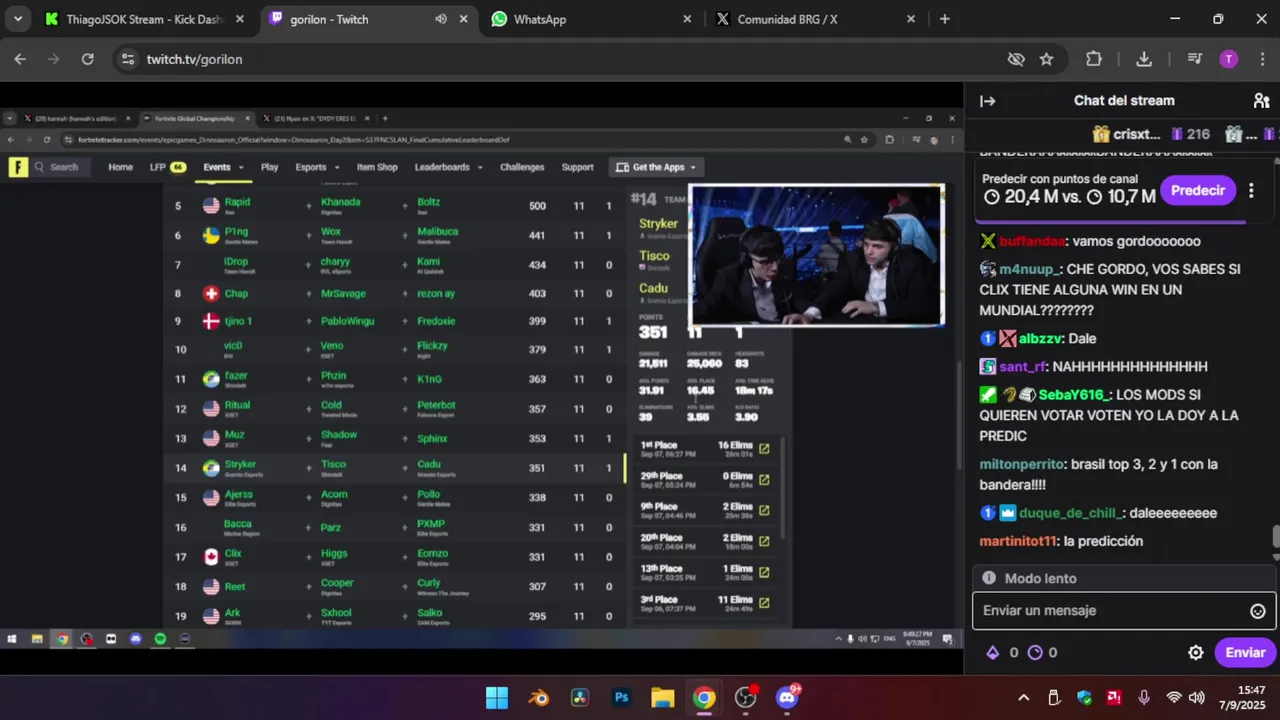The width and height of the screenshot is (1280, 720).
Task: Open username martinitot11 in chat
Action: 1017,541
